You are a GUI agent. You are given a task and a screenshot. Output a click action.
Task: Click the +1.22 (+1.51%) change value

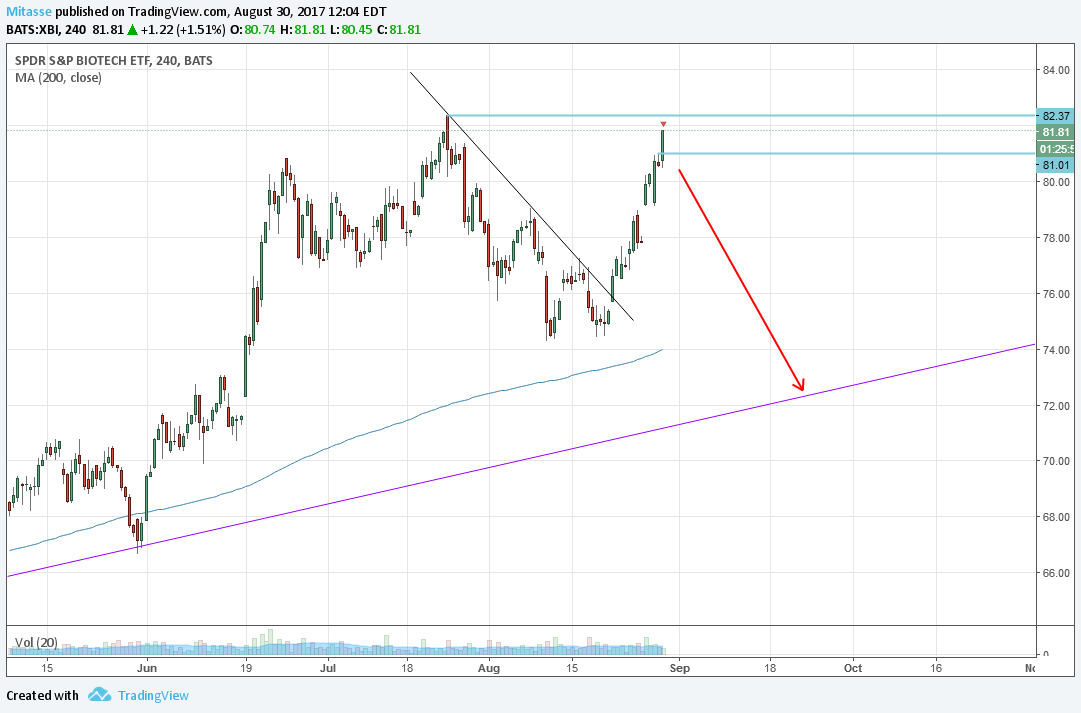pos(183,30)
